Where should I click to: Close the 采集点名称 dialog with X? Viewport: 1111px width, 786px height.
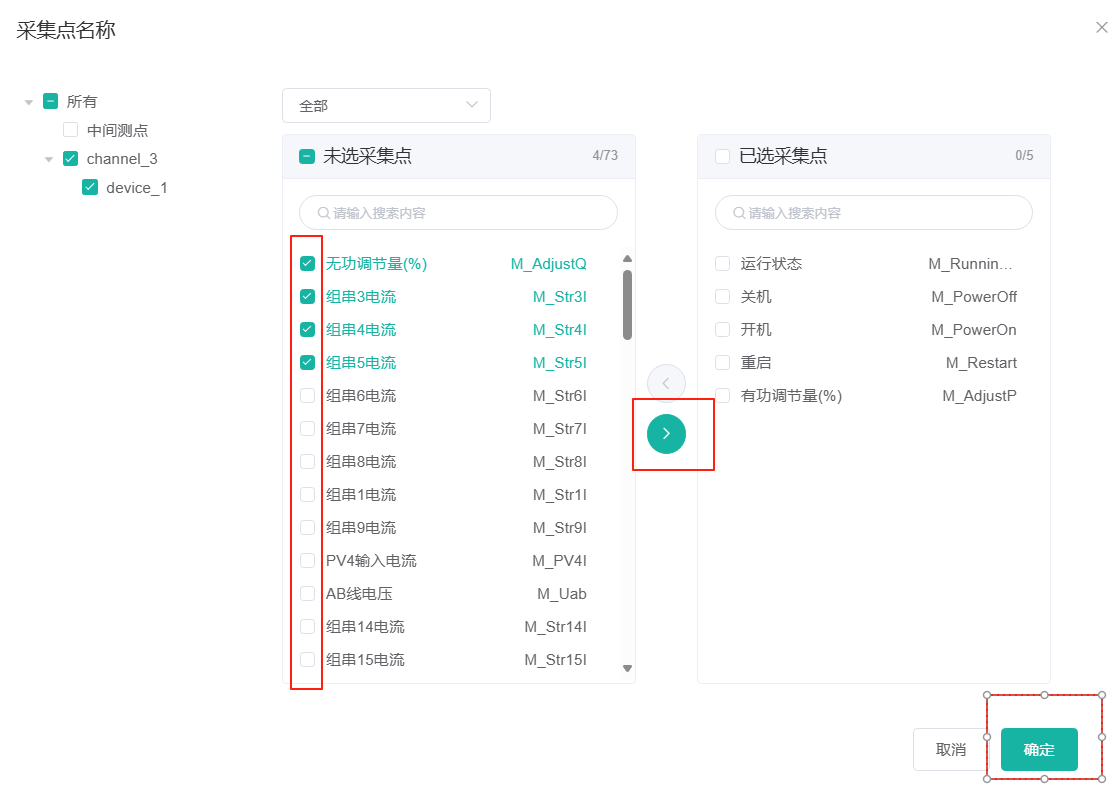pos(1101,27)
